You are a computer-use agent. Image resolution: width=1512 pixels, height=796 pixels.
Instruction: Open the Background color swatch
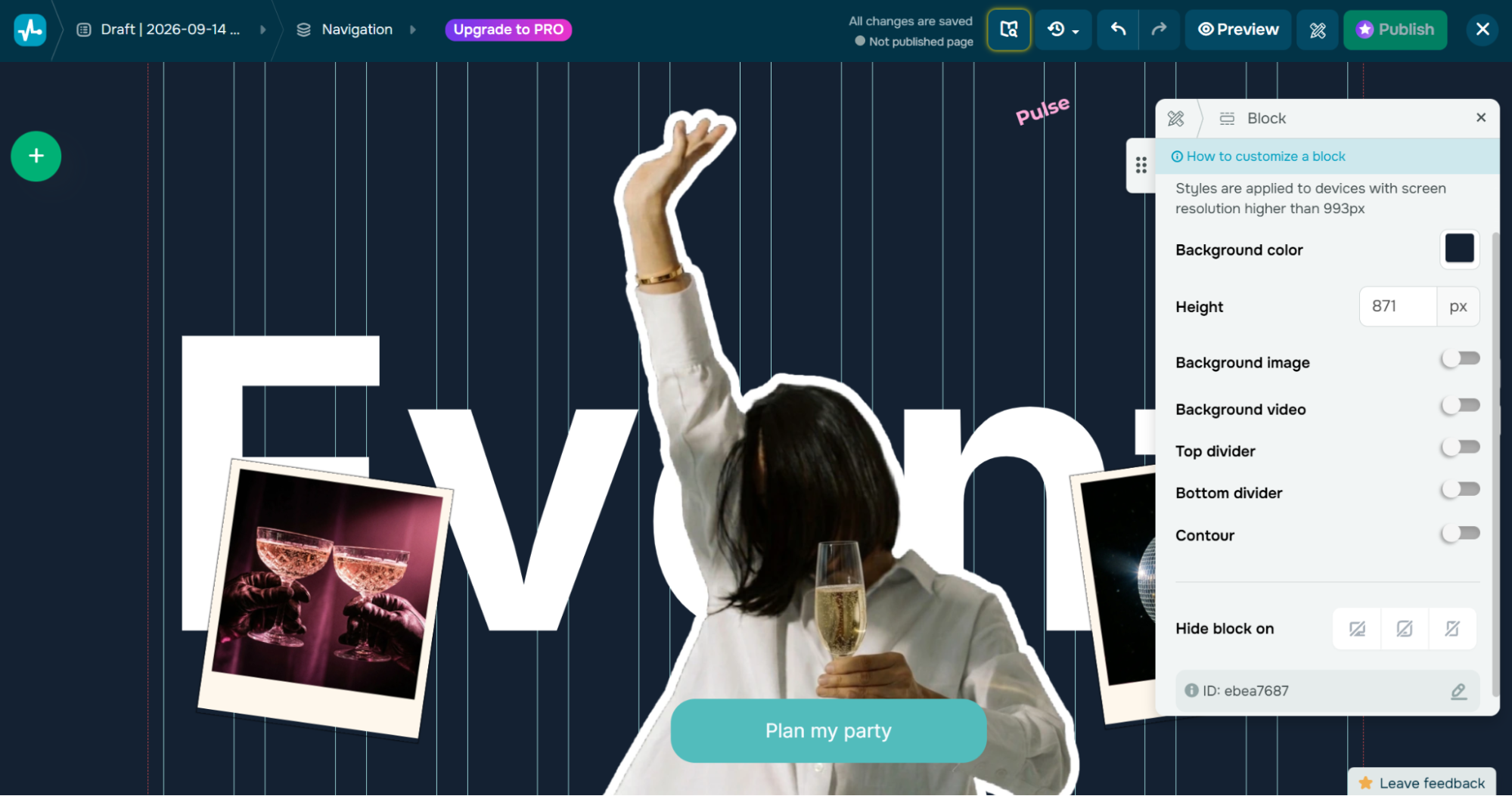(x=1459, y=249)
